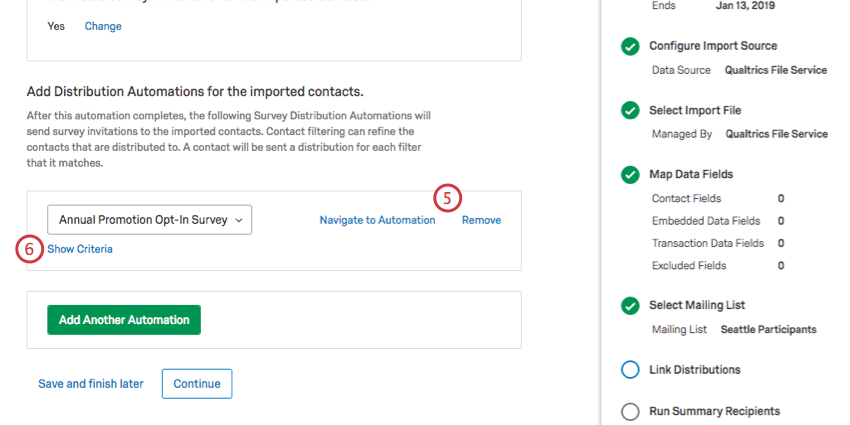
Task: Click the Run Summary Recipients circle indicator
Action: click(629, 411)
